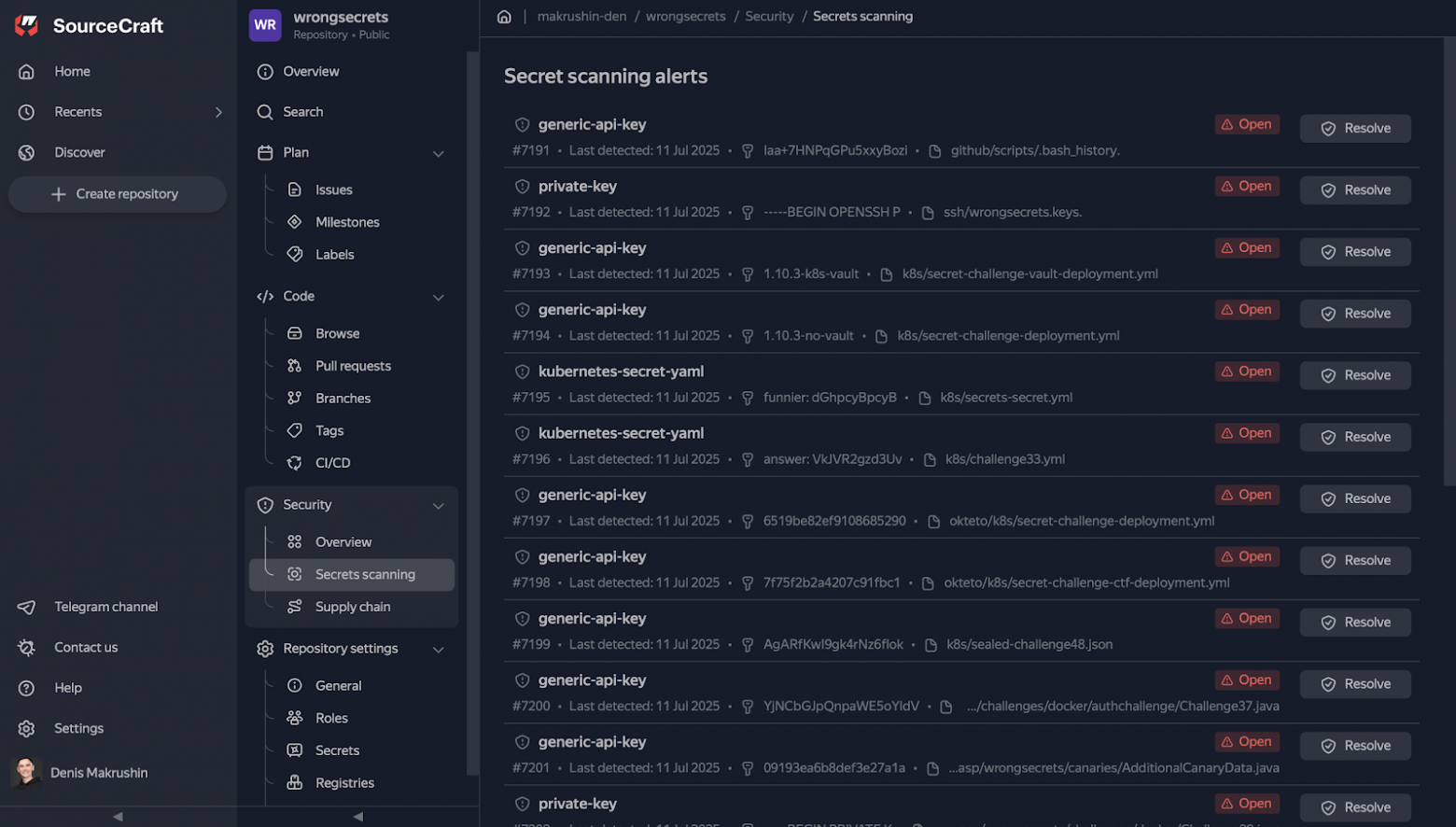The image size is (1456, 827).
Task: Collapse the Repository settings section
Action: (x=438, y=649)
